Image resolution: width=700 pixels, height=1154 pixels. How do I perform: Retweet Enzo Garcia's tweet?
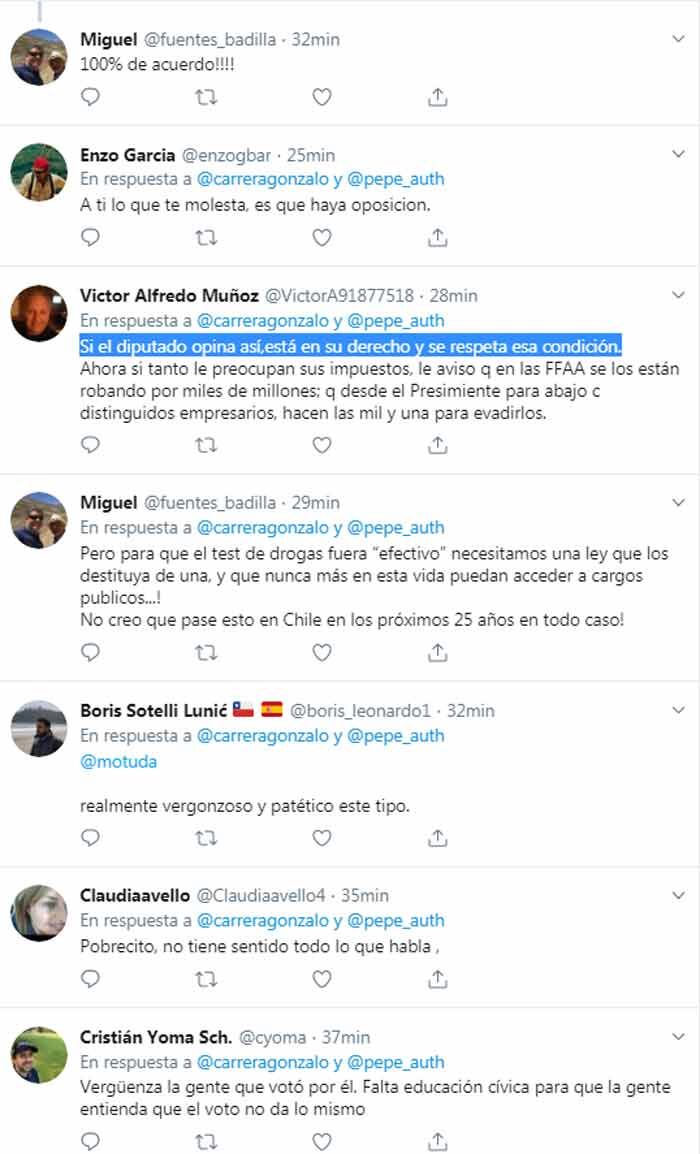(x=206, y=237)
